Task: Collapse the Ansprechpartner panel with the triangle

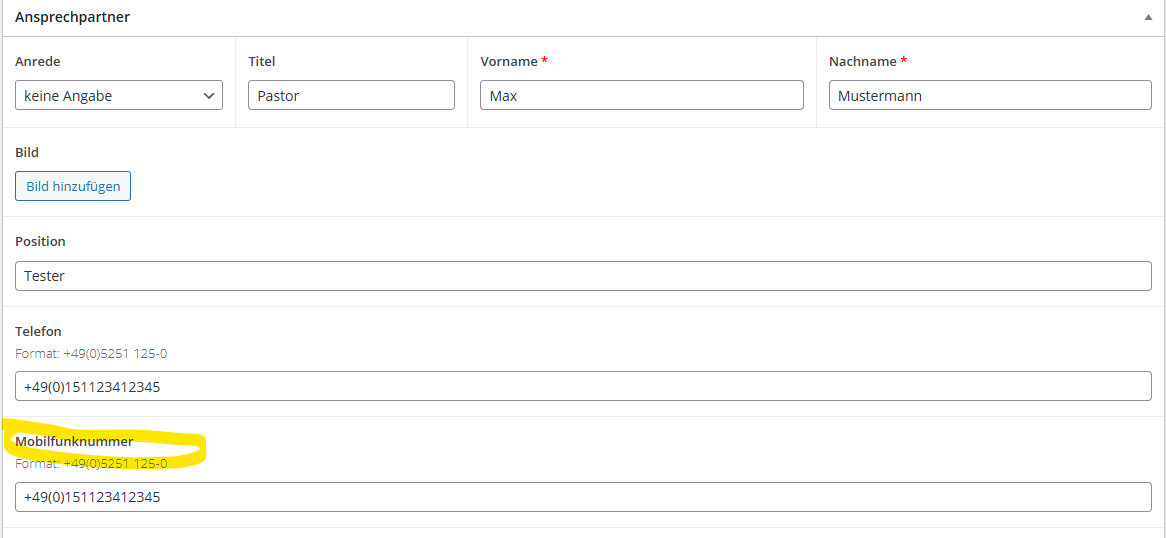Action: (x=1147, y=18)
